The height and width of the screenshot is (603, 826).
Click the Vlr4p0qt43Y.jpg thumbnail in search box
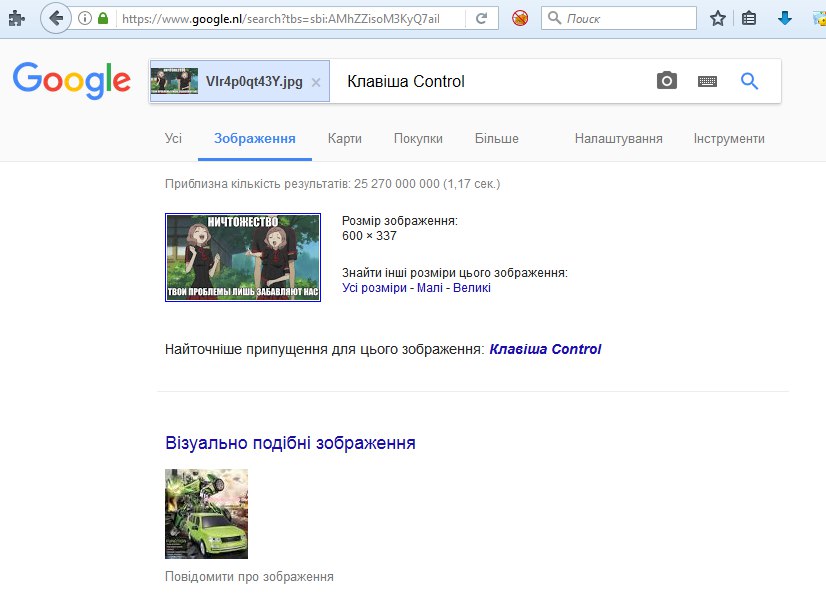click(174, 81)
